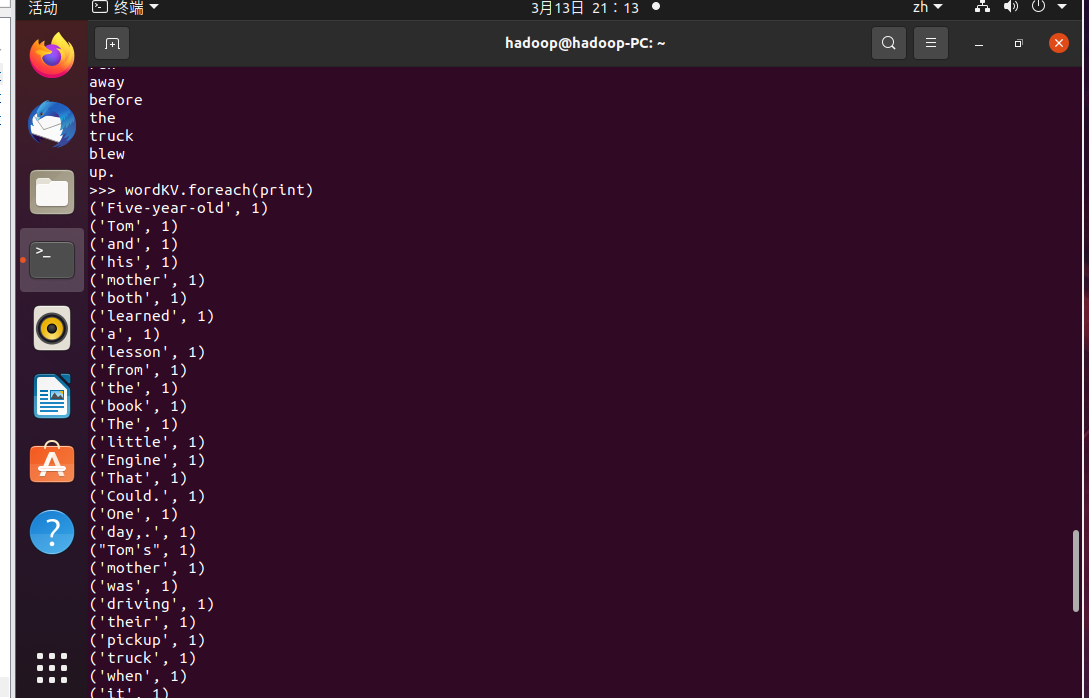The image size is (1089, 698).
Task: Open the terminal hamburger menu
Action: pos(930,43)
